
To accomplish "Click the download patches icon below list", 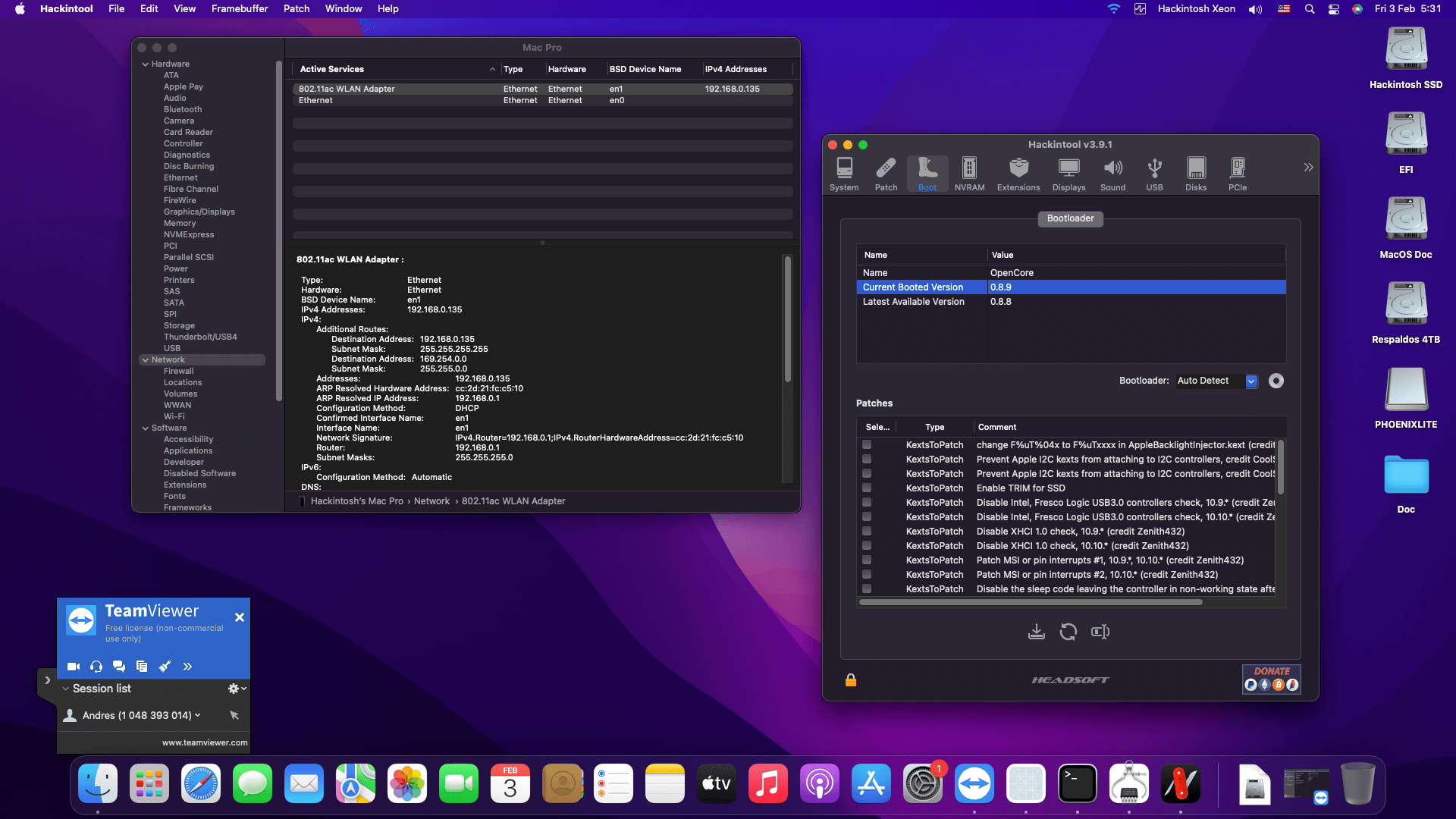I will [1036, 632].
